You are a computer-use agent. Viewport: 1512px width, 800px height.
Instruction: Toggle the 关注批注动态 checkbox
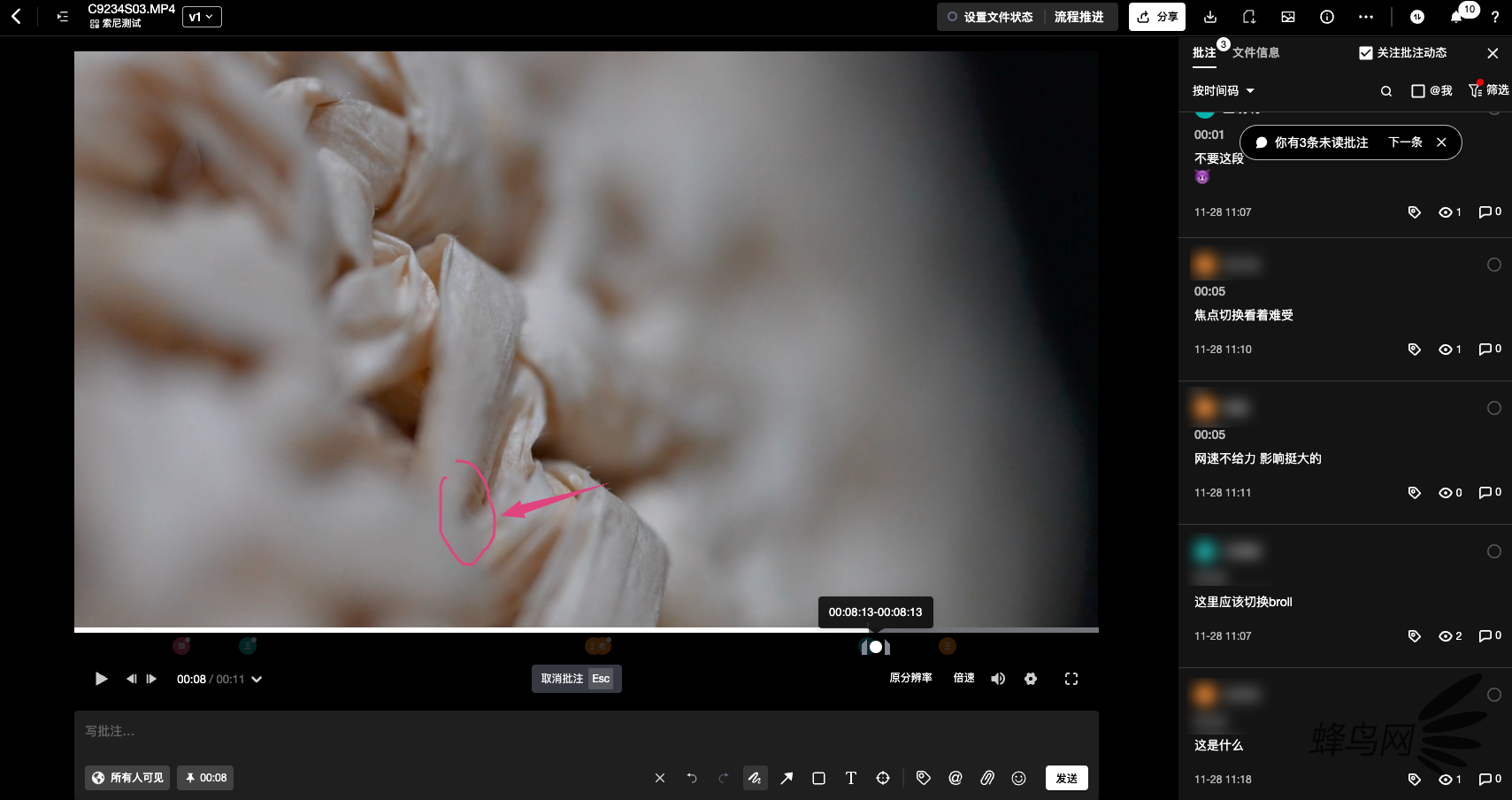tap(1365, 53)
